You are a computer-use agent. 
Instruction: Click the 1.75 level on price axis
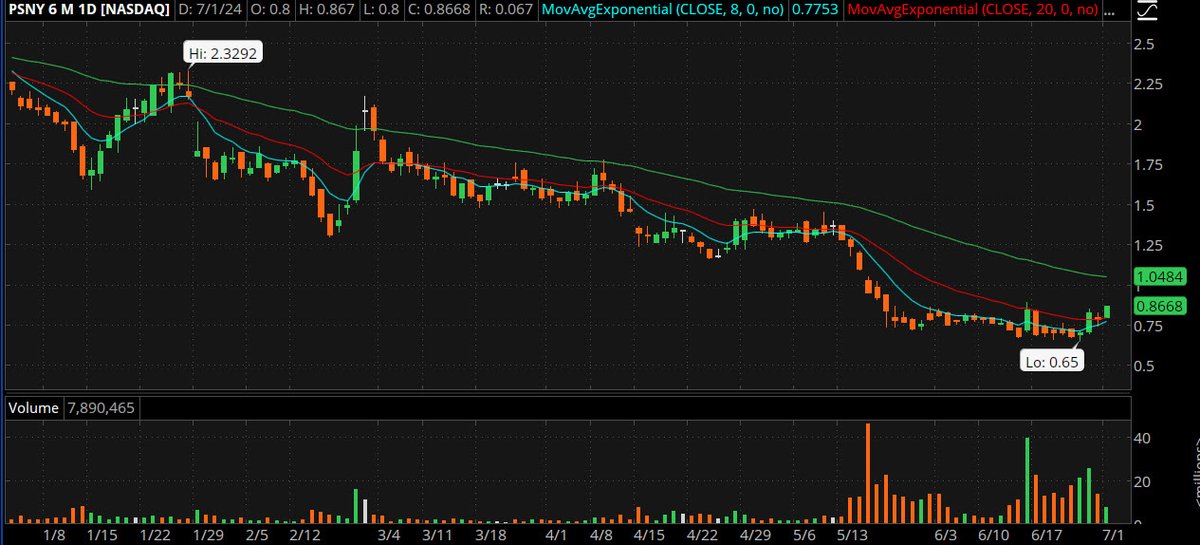pyautogui.click(x=1150, y=165)
